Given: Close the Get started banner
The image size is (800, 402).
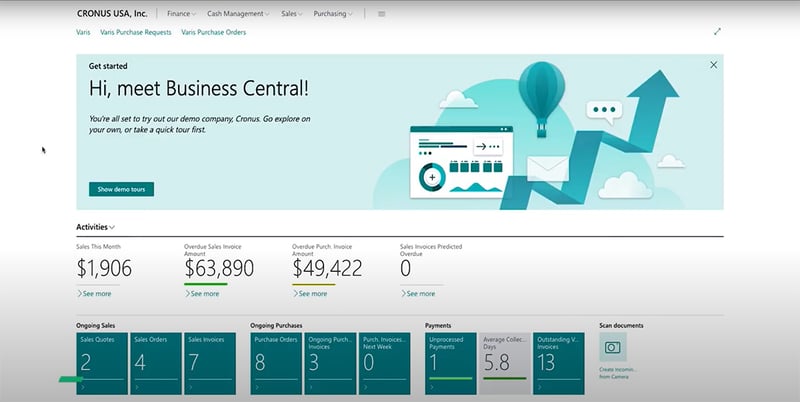Looking at the screenshot, I should [x=713, y=65].
